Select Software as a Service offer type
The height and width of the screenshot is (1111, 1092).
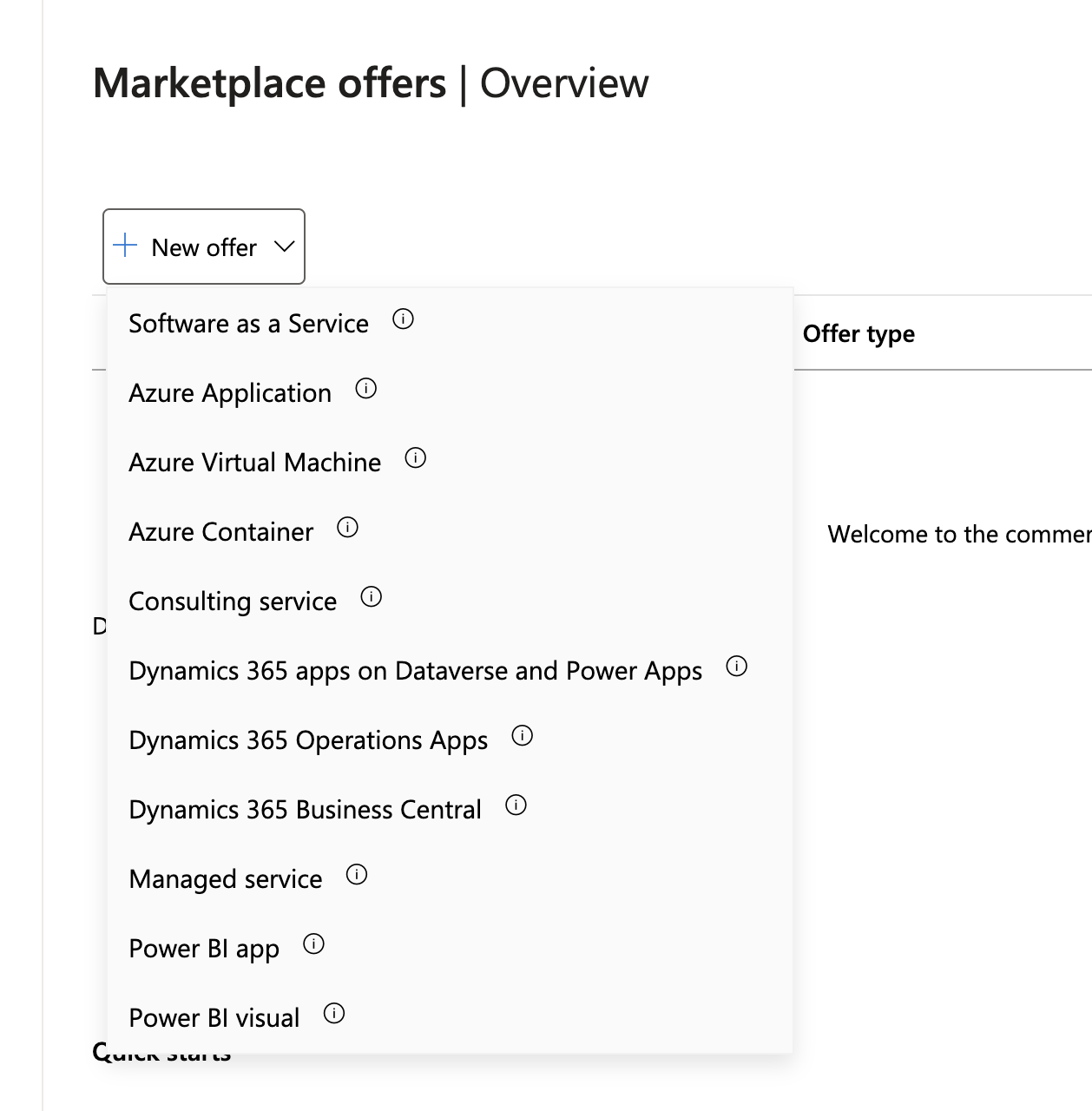pyautogui.click(x=248, y=323)
